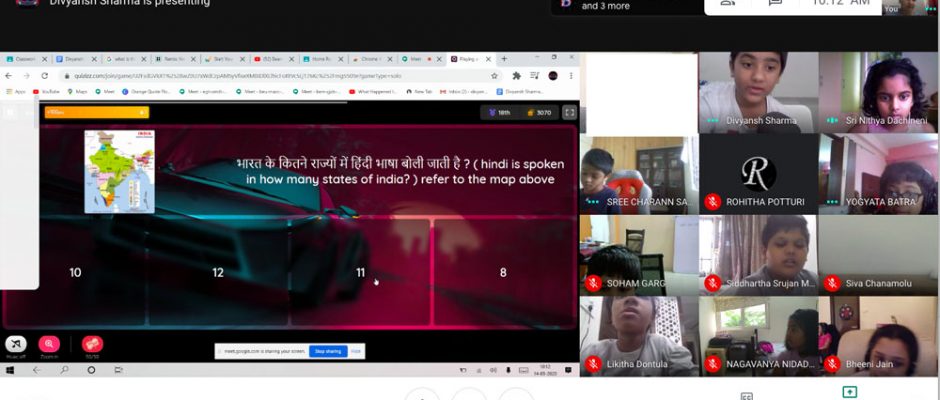The width and height of the screenshot is (940, 400).
Task: Select answer option 10
Action: click(x=75, y=273)
